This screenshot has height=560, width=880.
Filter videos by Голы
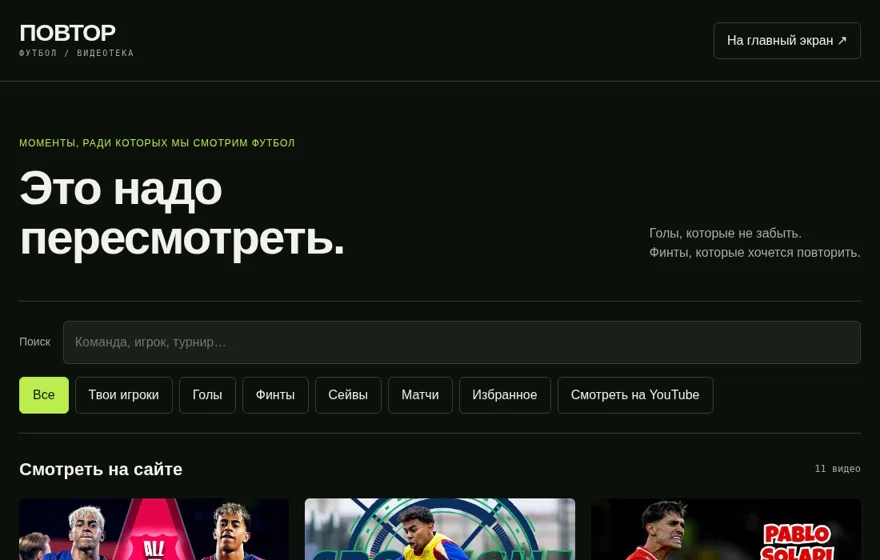pyautogui.click(x=207, y=395)
